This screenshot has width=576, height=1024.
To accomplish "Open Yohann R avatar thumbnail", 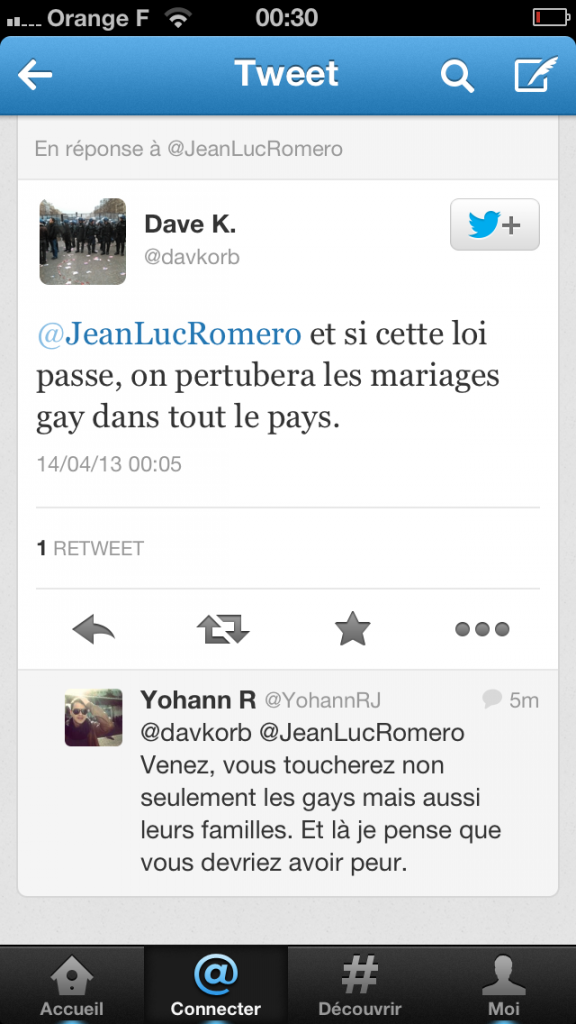I will click(93, 717).
